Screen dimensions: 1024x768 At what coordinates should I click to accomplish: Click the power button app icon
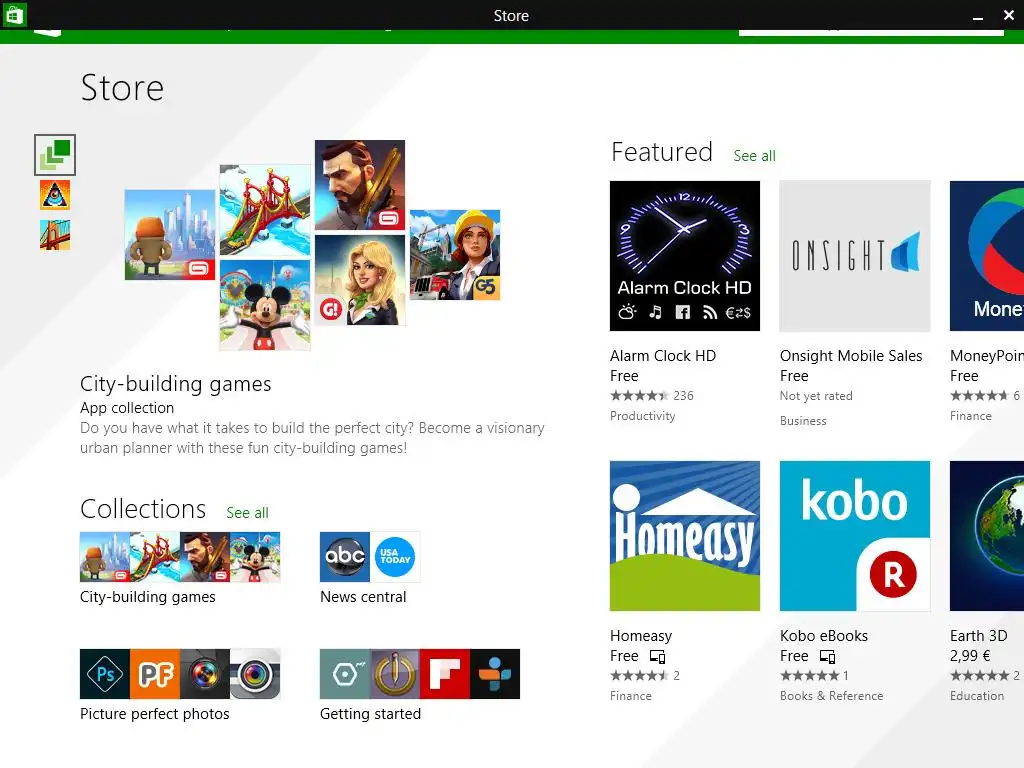(x=395, y=674)
